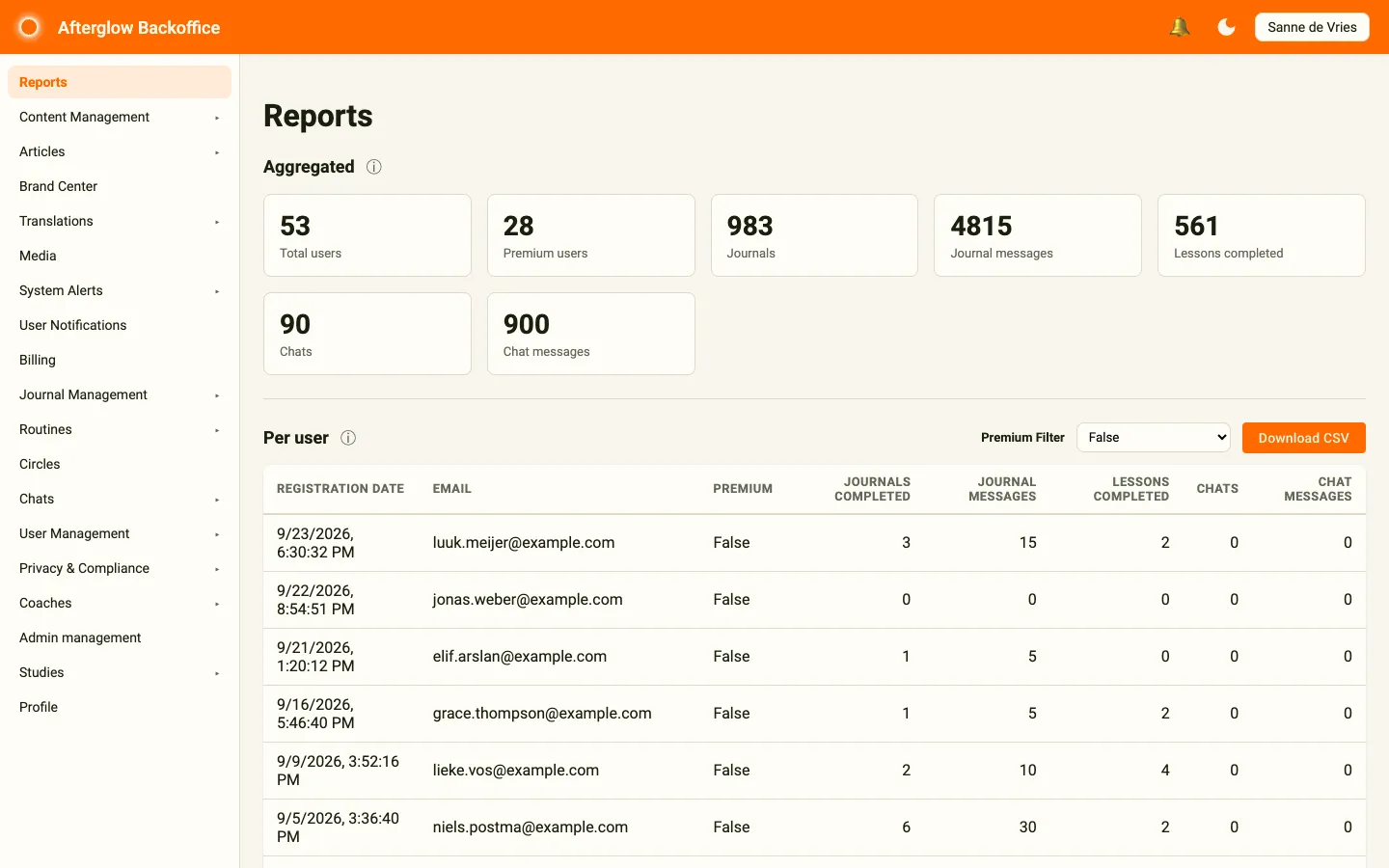This screenshot has height=868, width=1389.
Task: Expand the Routines sidebar section
Action: pyautogui.click(x=120, y=429)
